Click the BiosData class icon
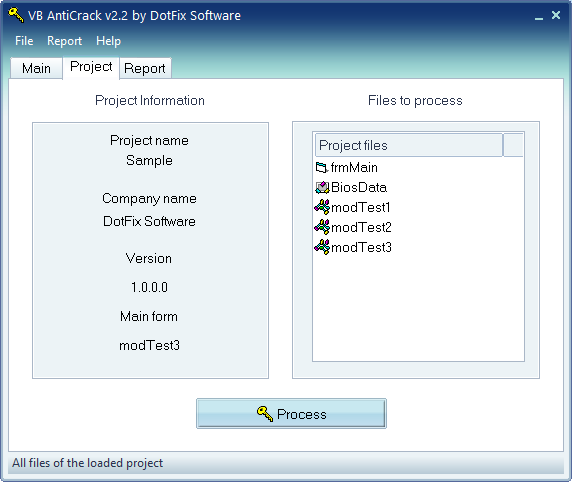This screenshot has width=572, height=482. [322, 188]
